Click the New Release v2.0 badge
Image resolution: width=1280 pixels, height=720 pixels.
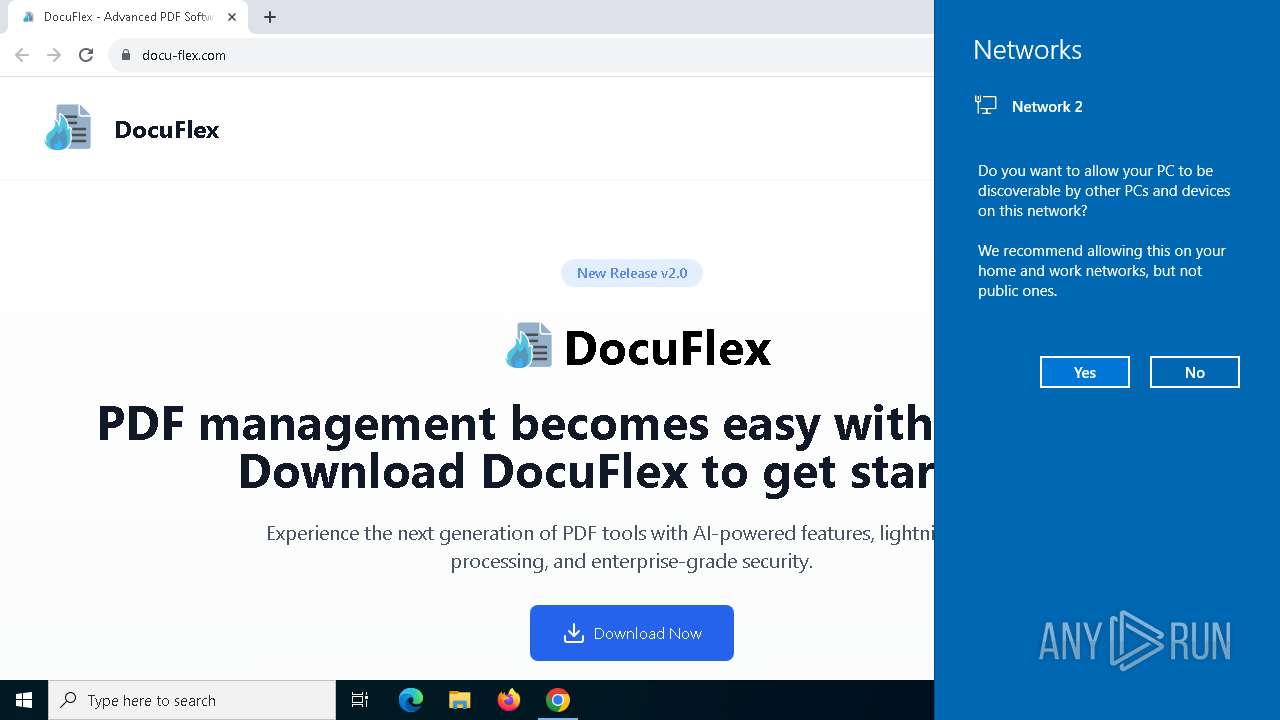point(632,273)
